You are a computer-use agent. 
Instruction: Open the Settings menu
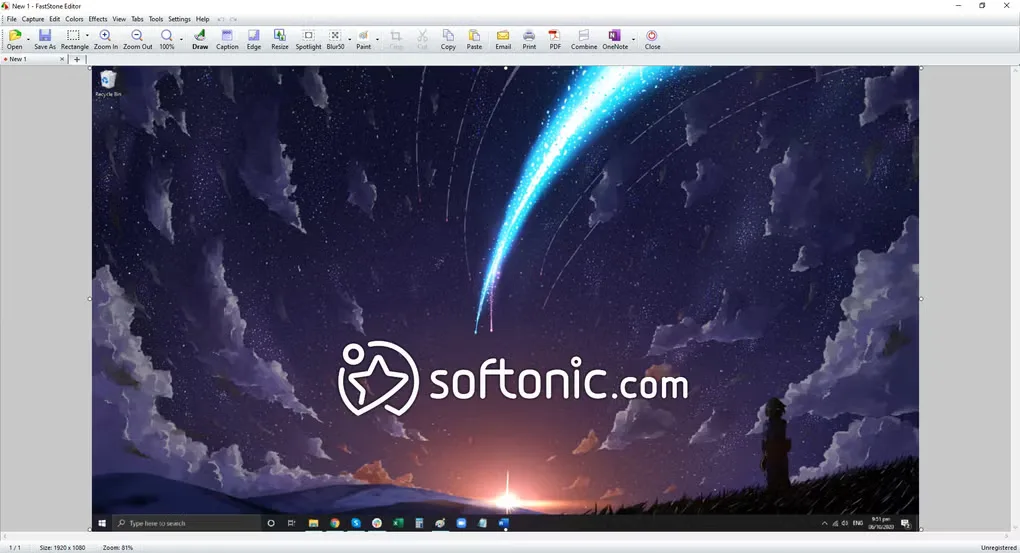[x=180, y=20]
